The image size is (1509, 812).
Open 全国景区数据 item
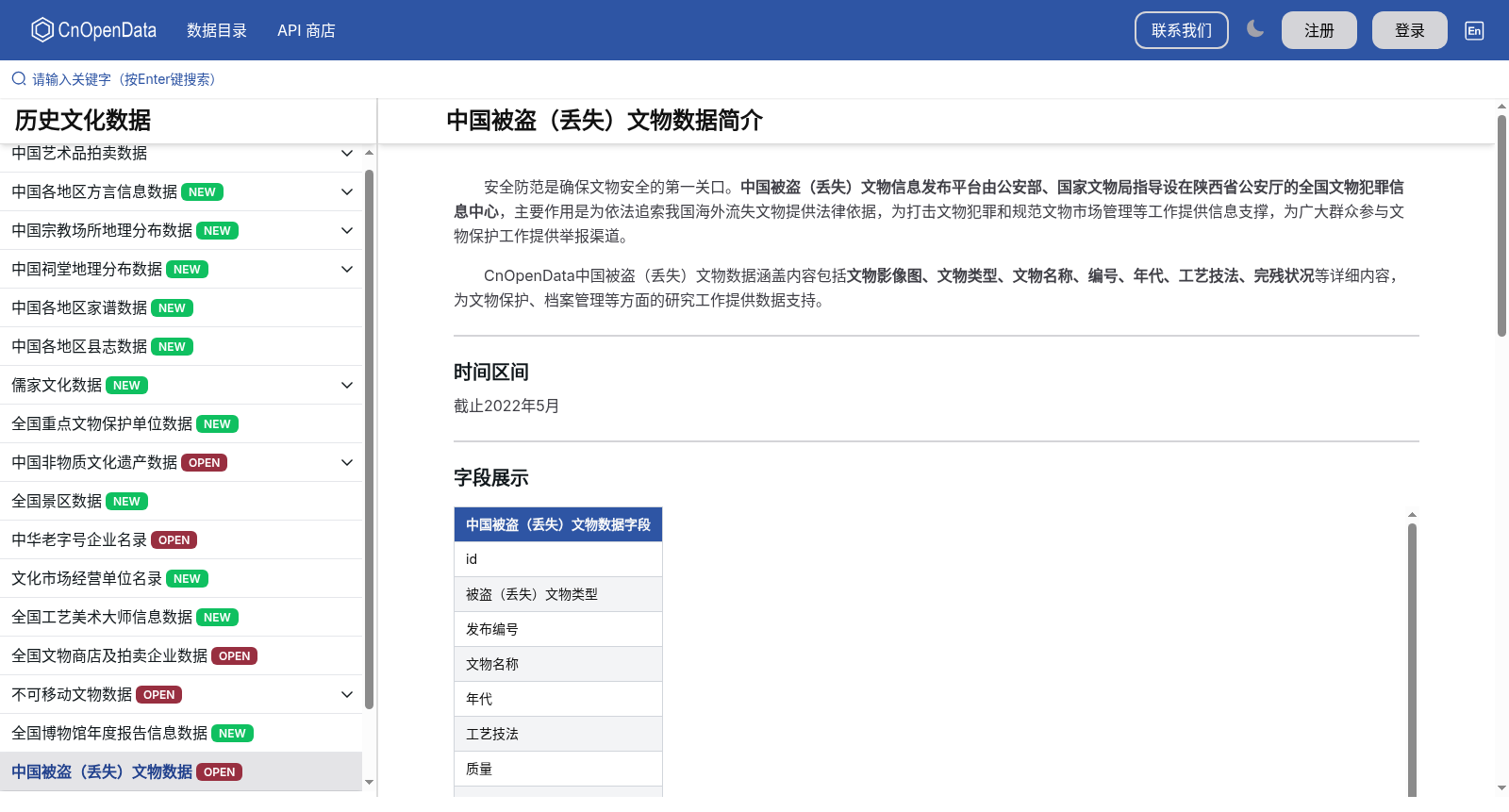click(x=181, y=501)
